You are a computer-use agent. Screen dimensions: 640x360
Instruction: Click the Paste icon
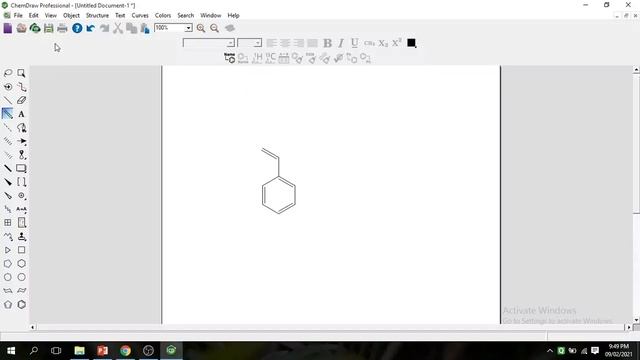tap(145, 28)
